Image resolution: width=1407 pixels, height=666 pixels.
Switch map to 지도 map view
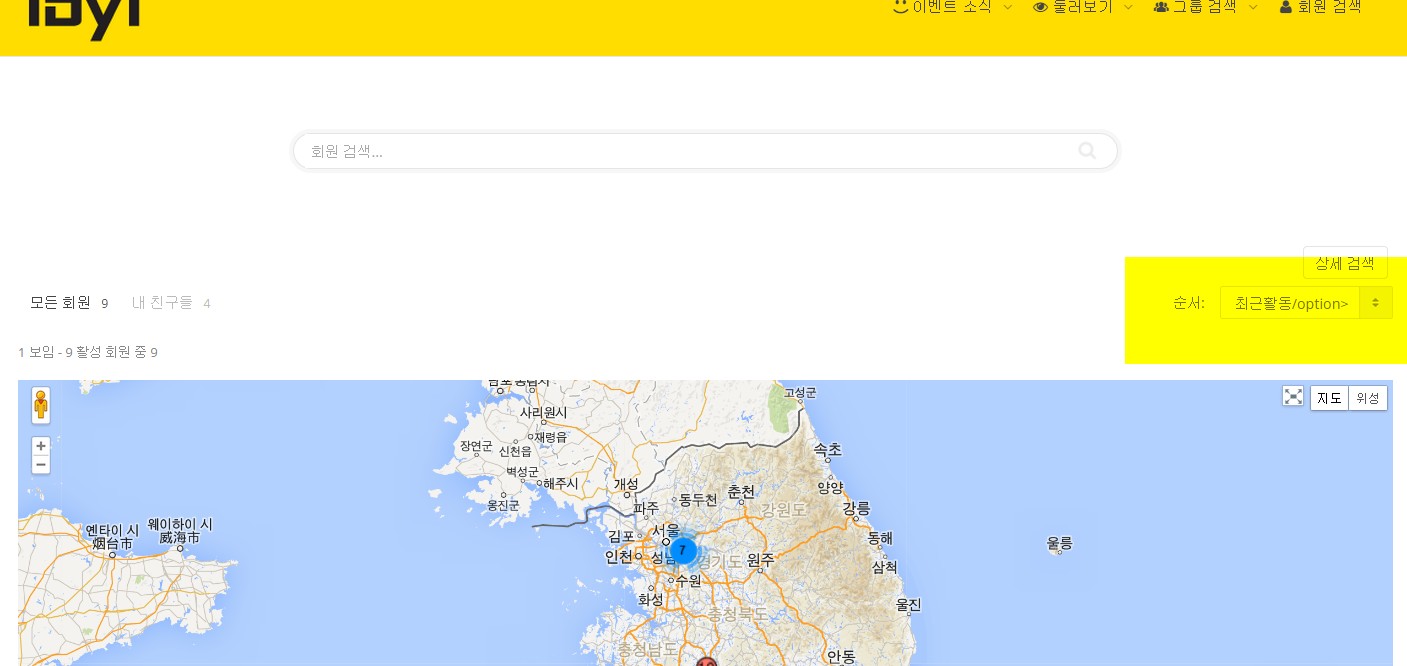point(1329,398)
